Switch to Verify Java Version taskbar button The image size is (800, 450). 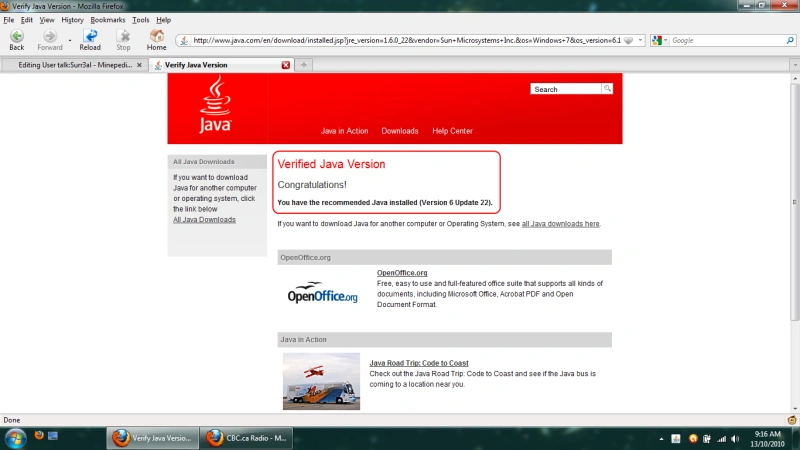coord(153,438)
